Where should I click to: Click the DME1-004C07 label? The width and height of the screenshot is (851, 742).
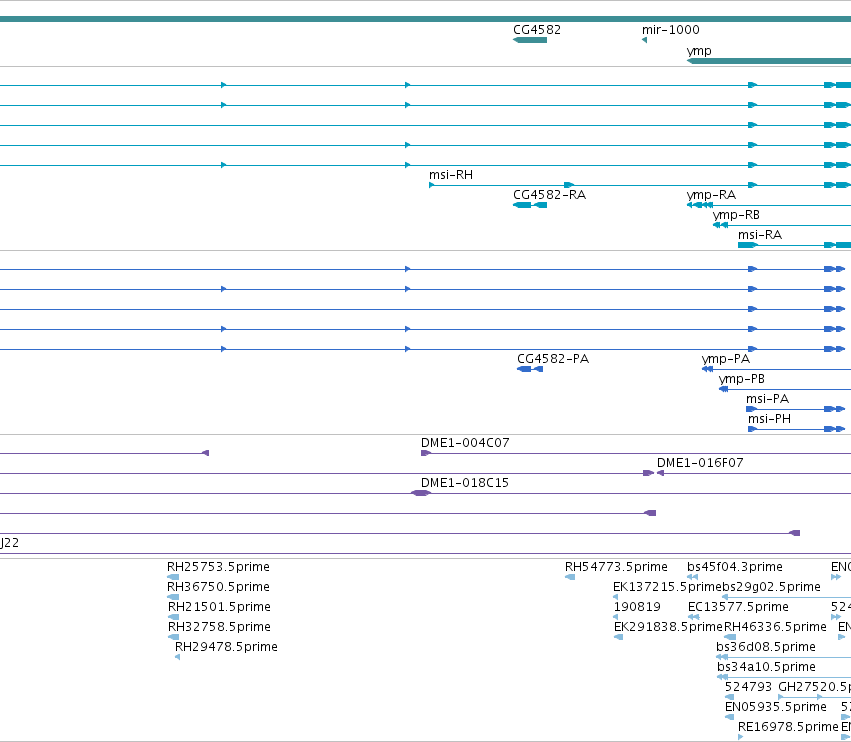pyautogui.click(x=465, y=443)
